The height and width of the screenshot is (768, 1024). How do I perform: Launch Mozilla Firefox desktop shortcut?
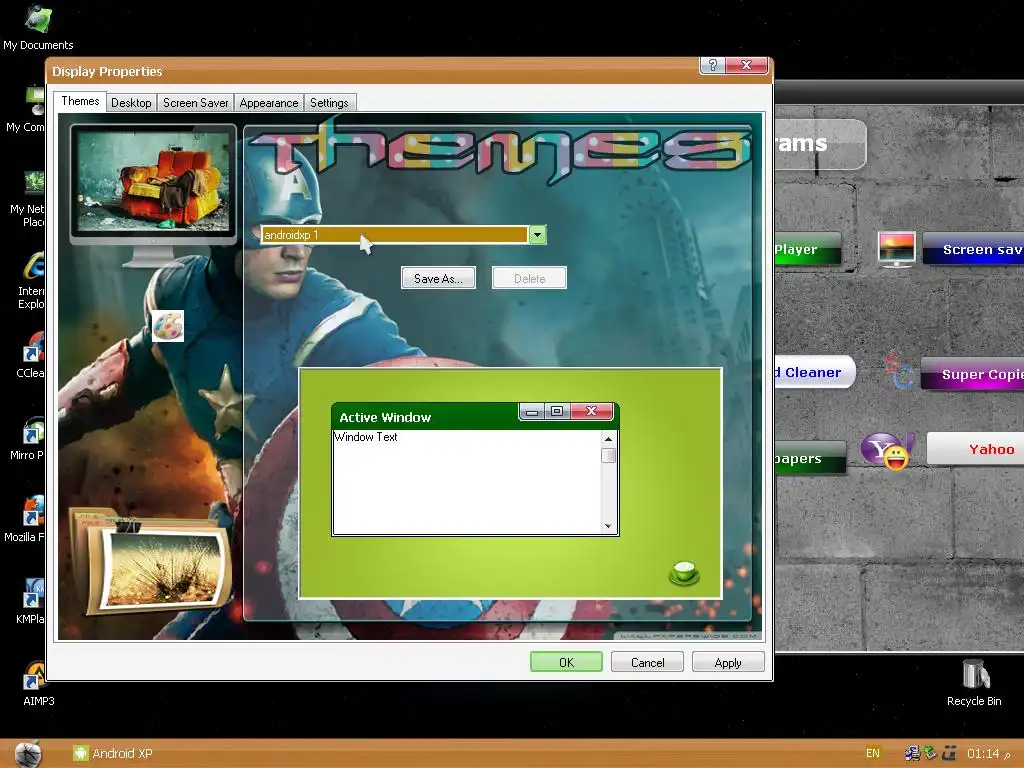point(26,520)
